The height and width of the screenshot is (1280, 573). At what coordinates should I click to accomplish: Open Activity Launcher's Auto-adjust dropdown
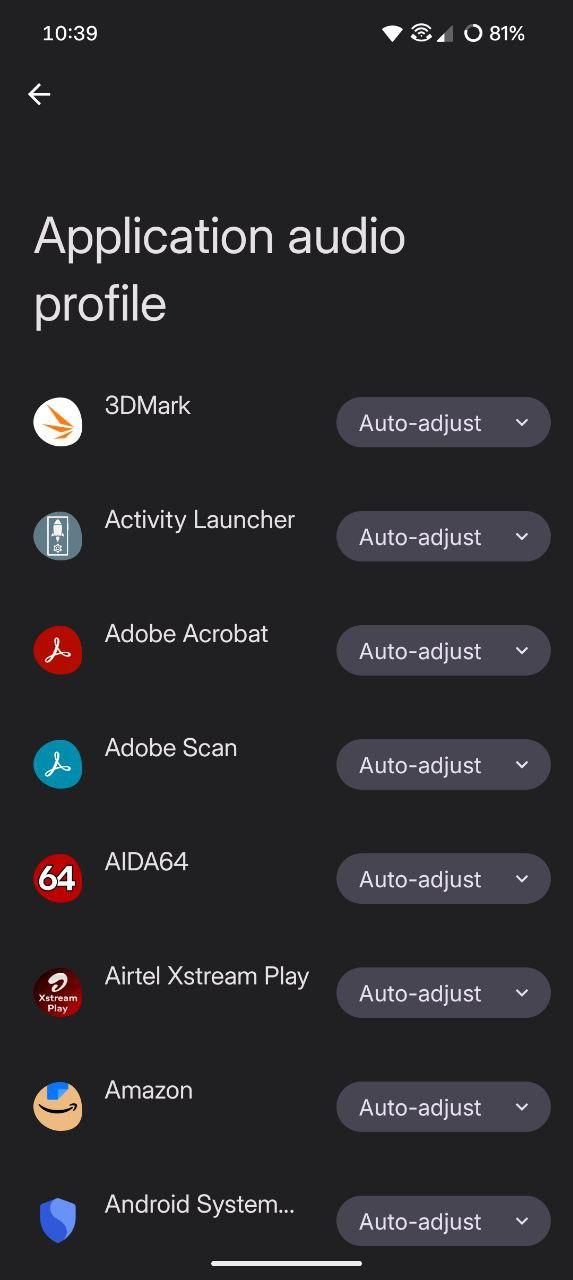[x=443, y=537]
